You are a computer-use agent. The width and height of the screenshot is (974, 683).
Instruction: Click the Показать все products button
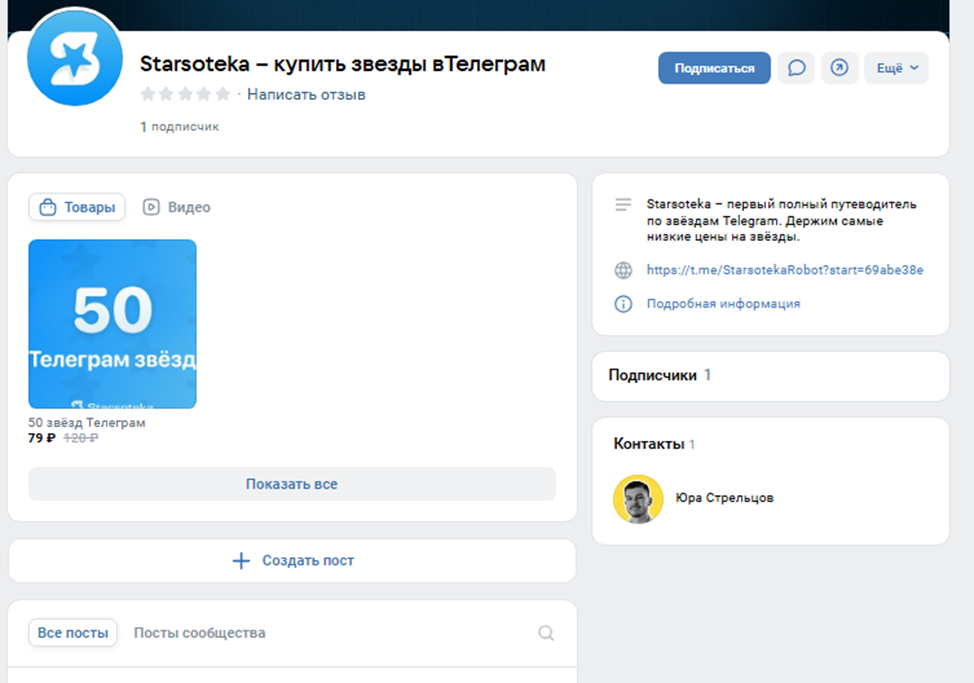click(292, 484)
